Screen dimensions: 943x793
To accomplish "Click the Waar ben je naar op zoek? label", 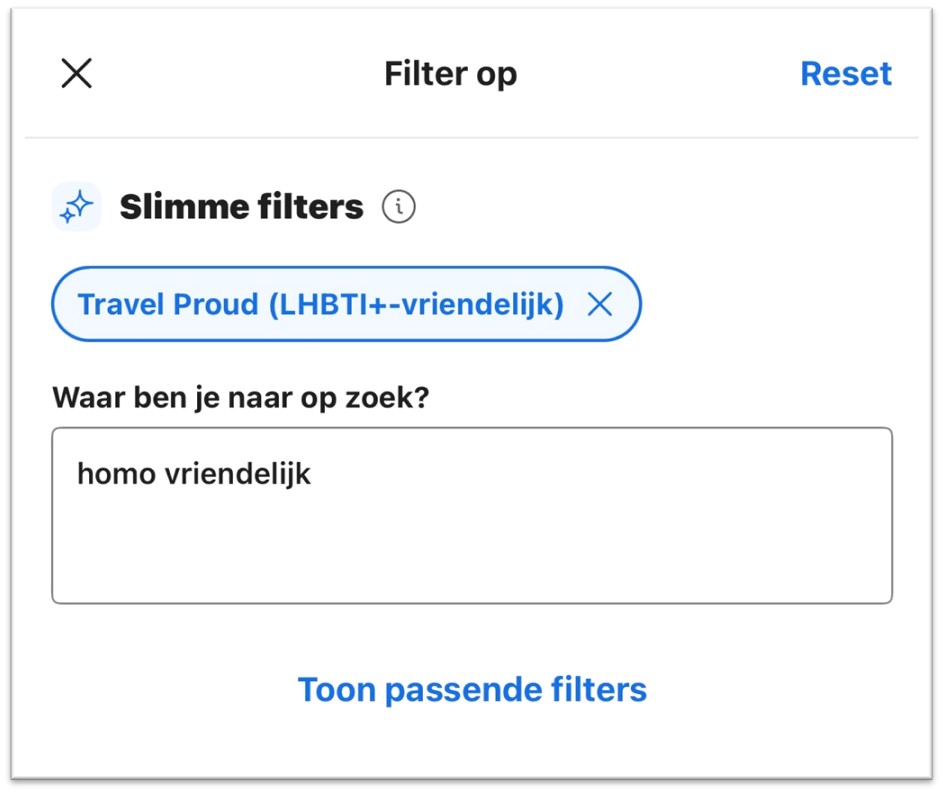I will [x=240, y=397].
